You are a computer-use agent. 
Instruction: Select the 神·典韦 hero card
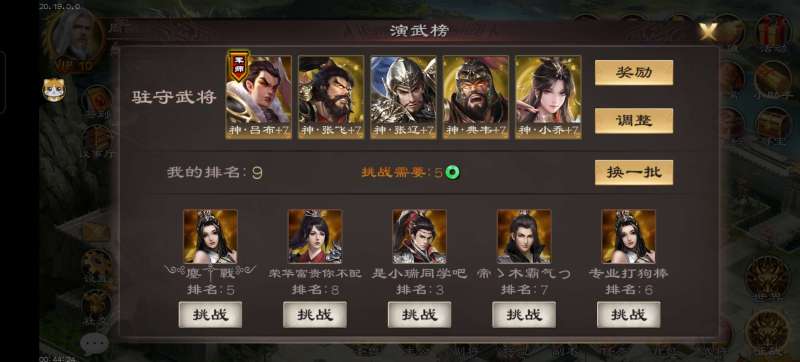tap(476, 97)
